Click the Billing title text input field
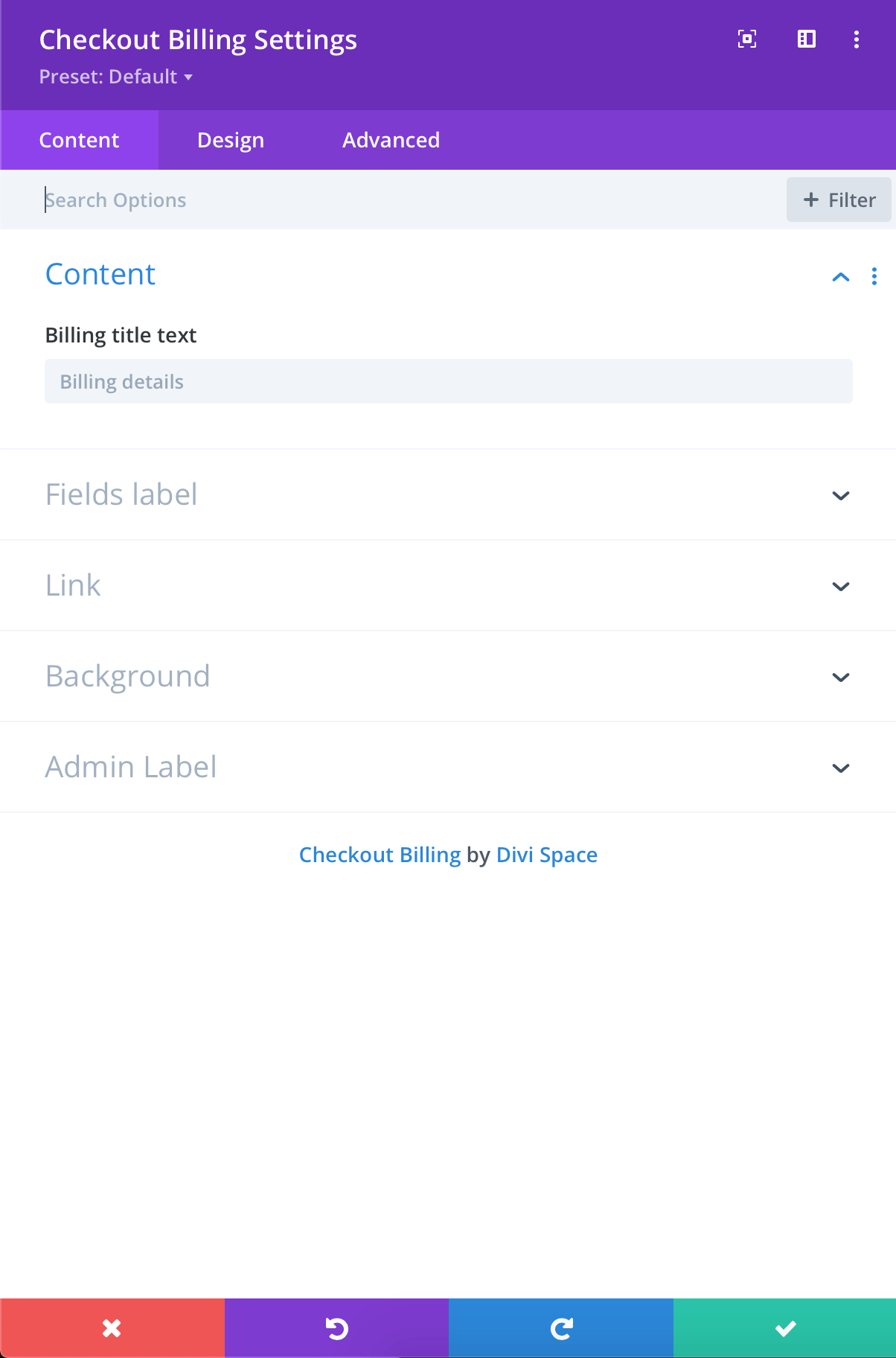The height and width of the screenshot is (1358, 896). [x=449, y=381]
